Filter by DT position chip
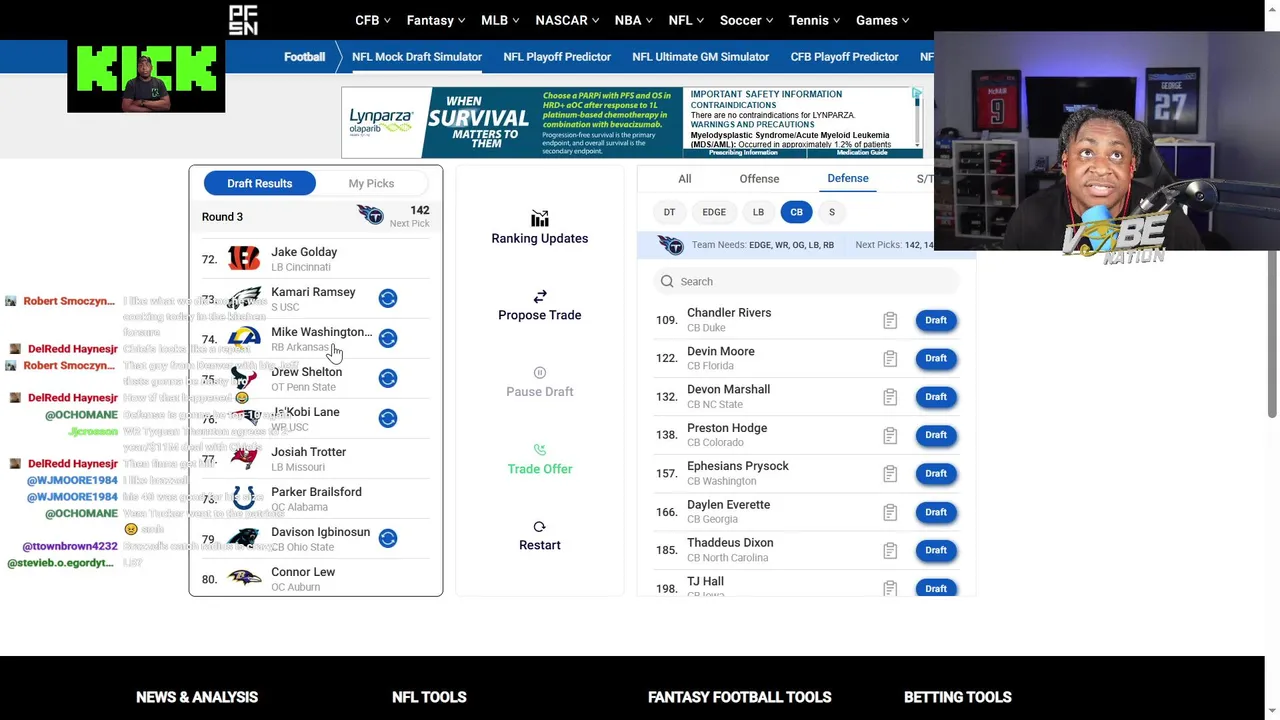This screenshot has height=720, width=1280. click(670, 212)
